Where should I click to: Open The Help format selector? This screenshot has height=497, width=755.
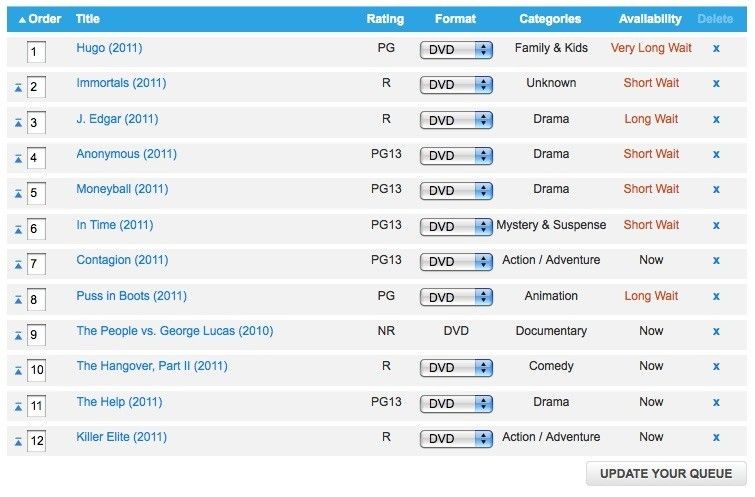456,404
